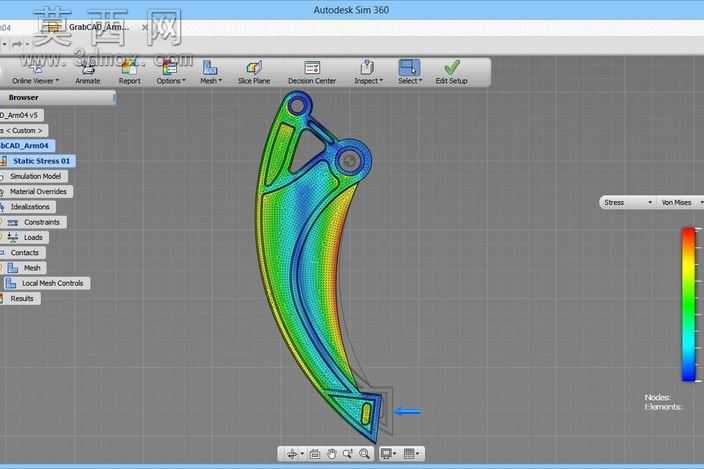
Task: Open the Von Mises dropdown
Action: click(x=680, y=202)
